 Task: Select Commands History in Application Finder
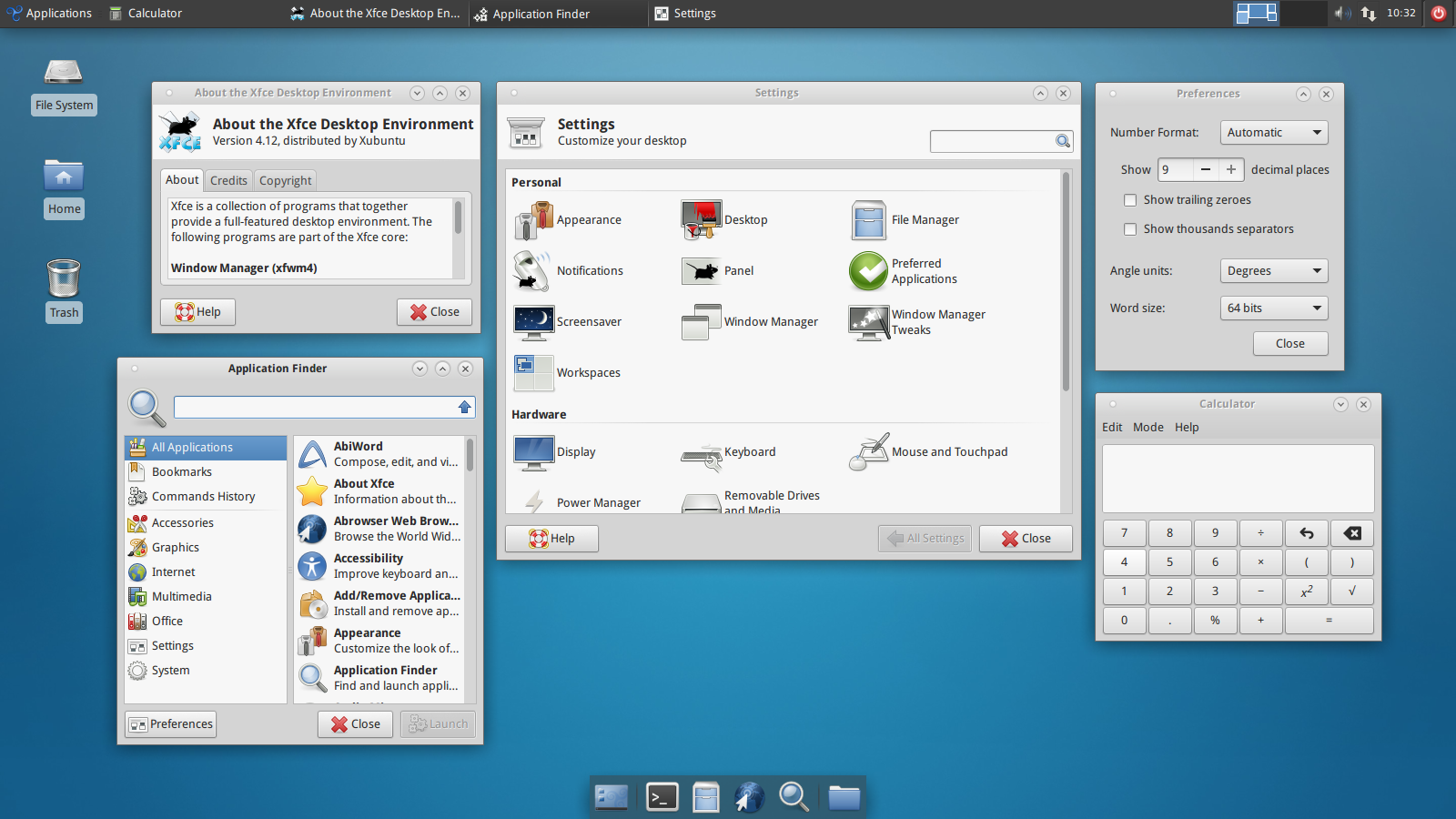205,497
